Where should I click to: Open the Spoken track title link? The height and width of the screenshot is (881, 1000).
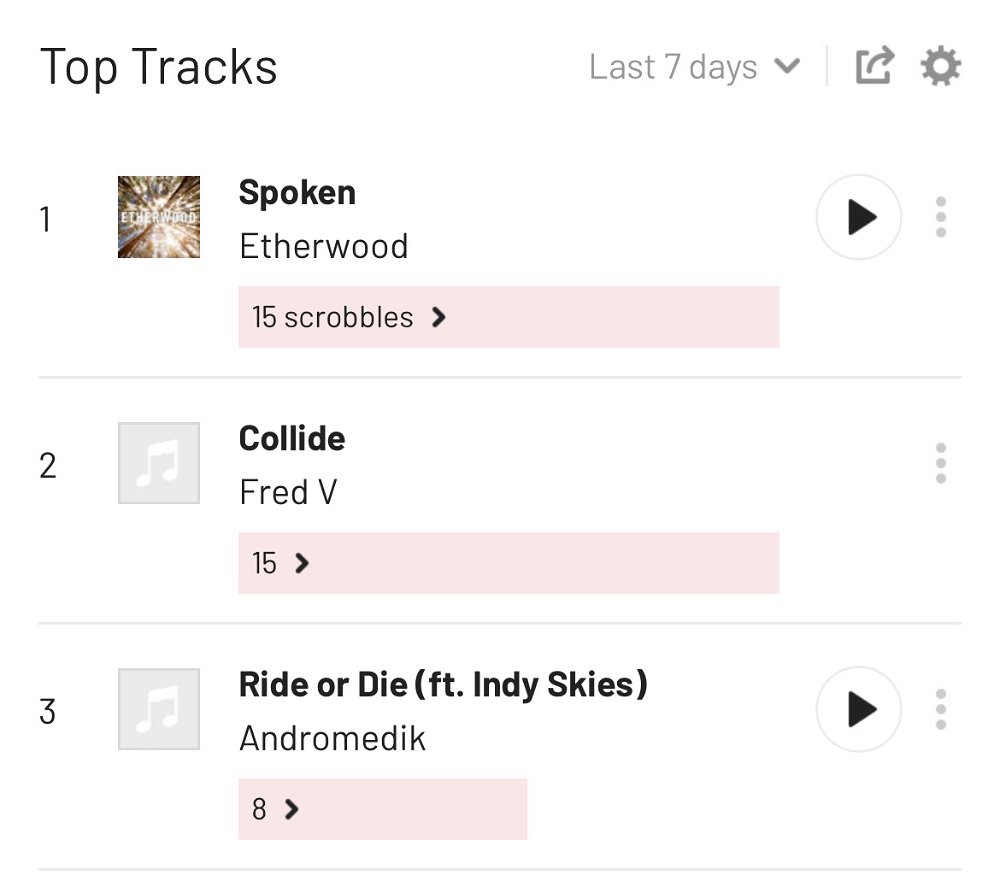(x=297, y=193)
